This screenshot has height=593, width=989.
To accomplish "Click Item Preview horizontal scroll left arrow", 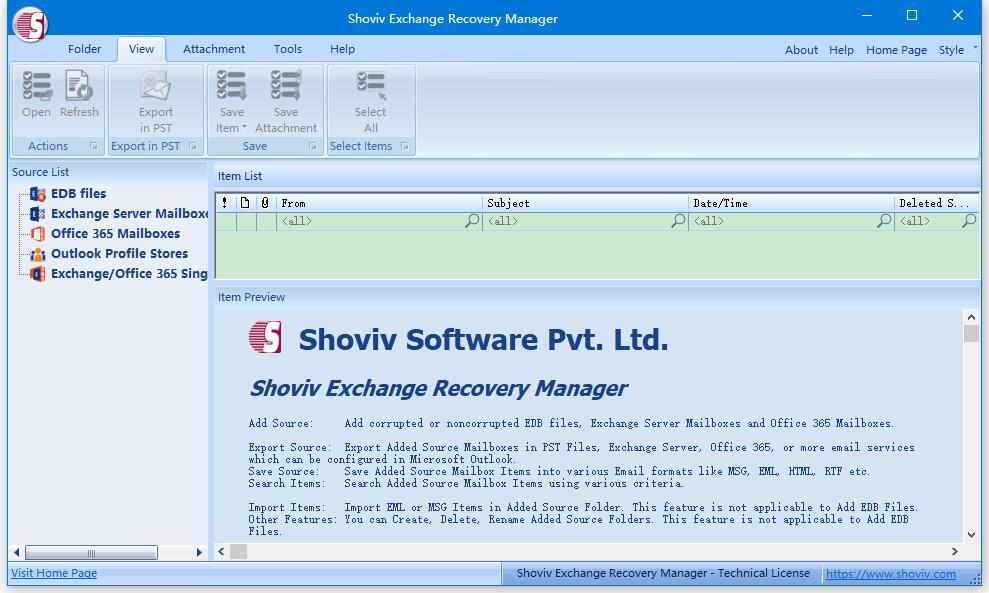I will tap(221, 551).
